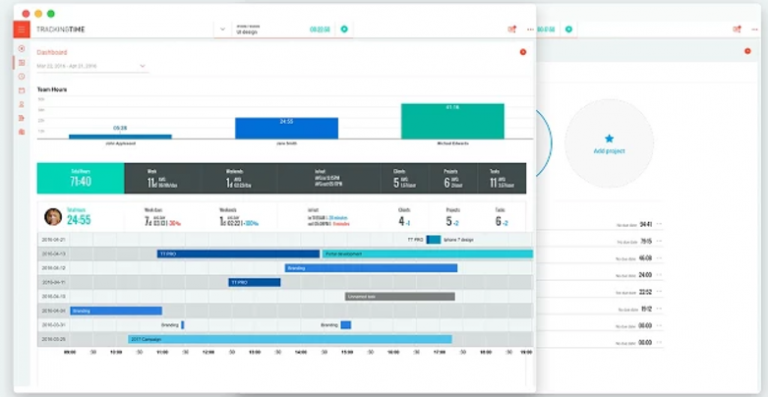
Task: Select the 2017 Campaign timeline bar
Action: [290, 339]
